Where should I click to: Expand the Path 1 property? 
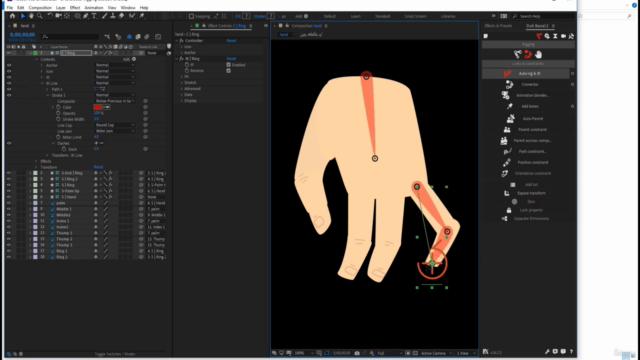47,89
